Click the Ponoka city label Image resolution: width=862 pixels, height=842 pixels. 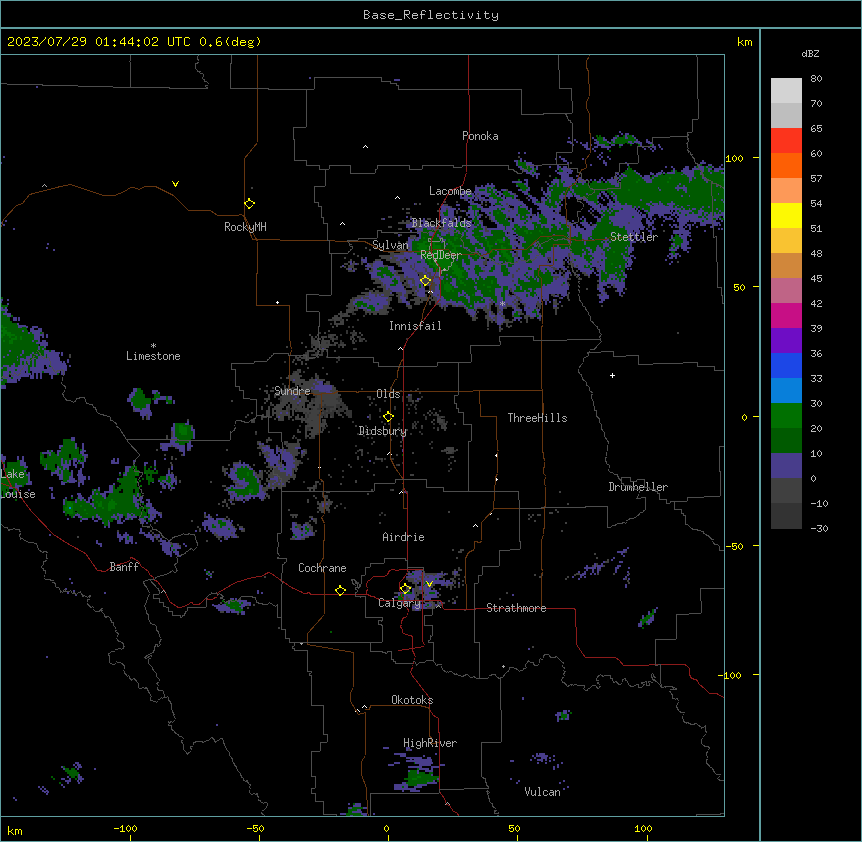point(480,136)
